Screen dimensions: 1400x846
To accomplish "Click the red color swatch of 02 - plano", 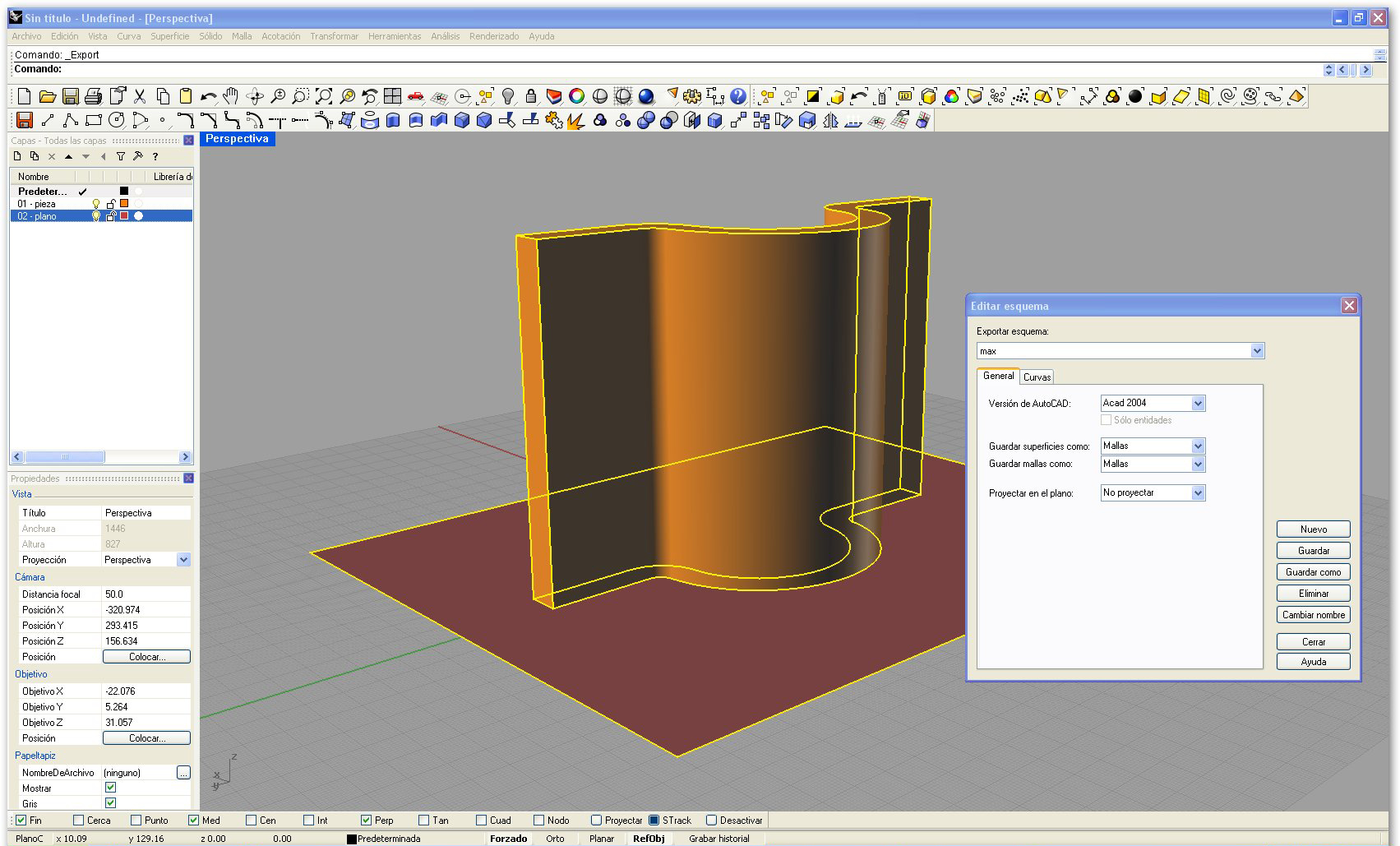I will click(x=125, y=216).
